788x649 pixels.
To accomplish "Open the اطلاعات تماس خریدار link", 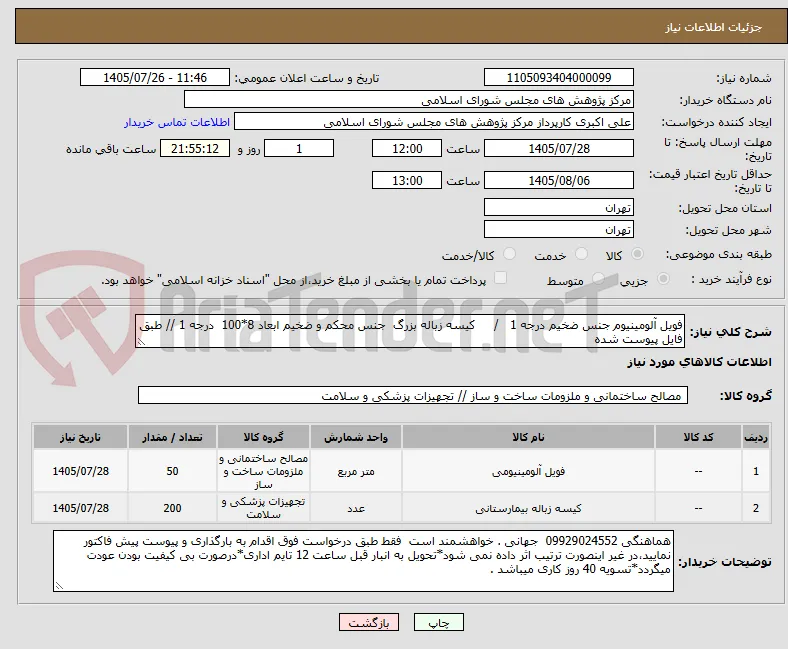I will tap(177, 122).
